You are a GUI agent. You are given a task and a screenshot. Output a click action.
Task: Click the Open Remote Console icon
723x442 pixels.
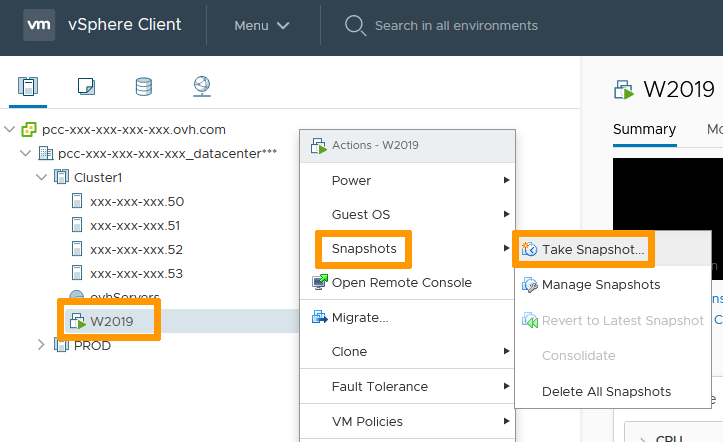coord(320,283)
